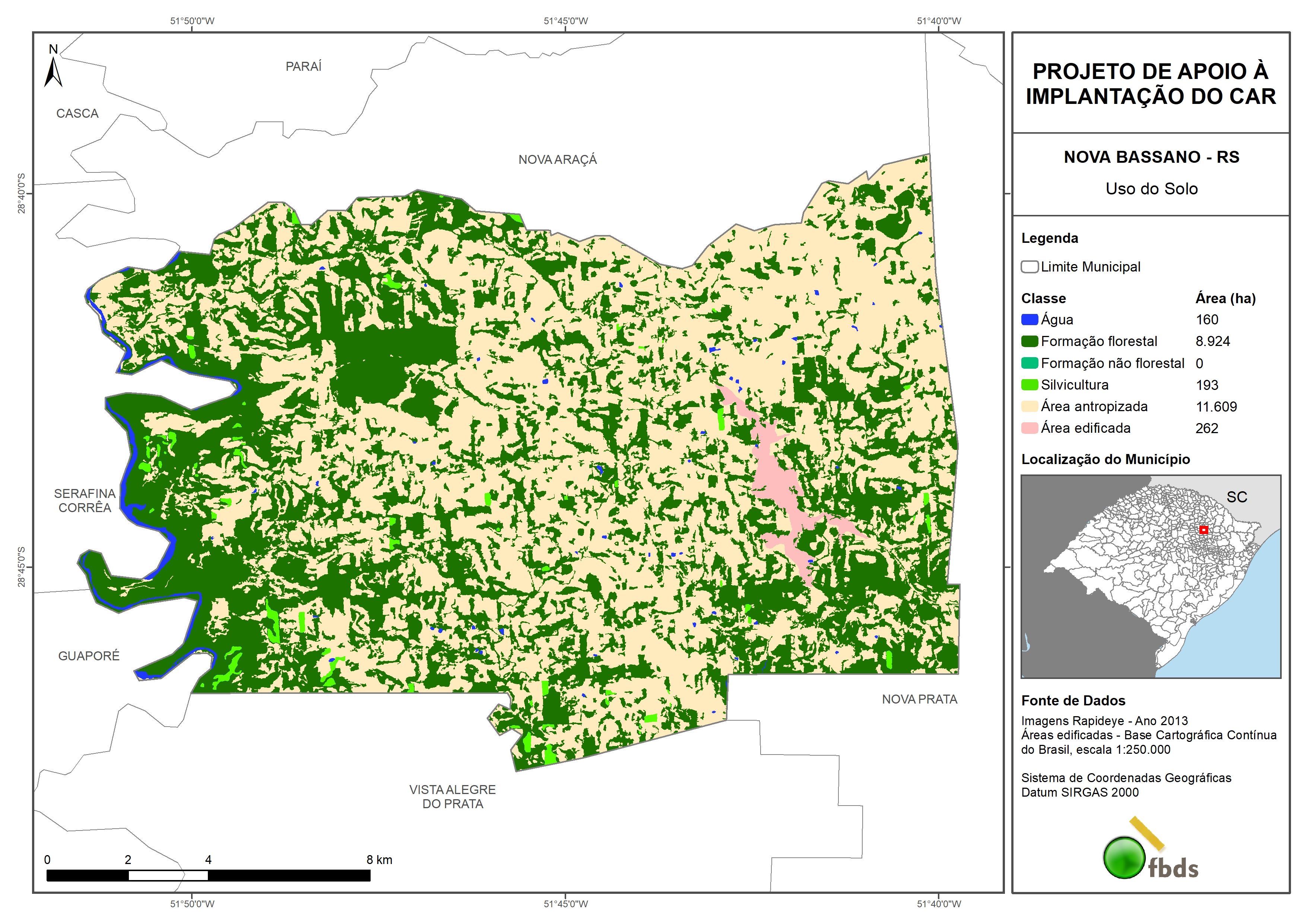Viewport: 1307px width, 924px height.
Task: Click the blue Água legend swatch
Action: (1029, 320)
